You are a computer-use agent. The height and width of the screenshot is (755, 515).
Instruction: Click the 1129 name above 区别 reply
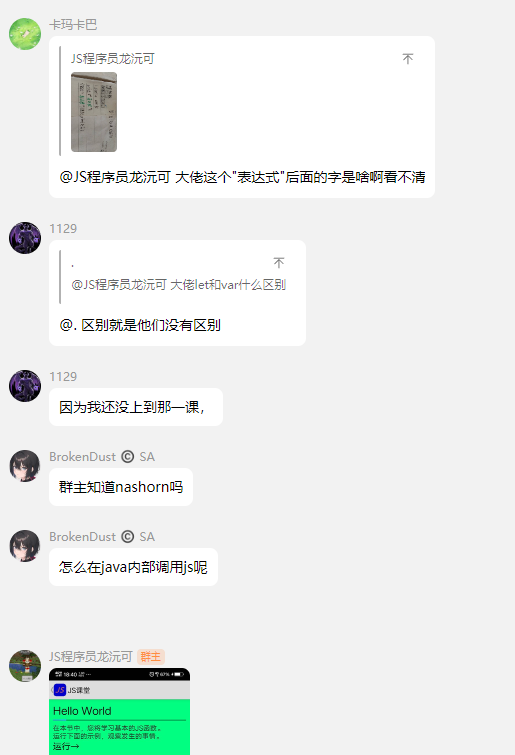click(63, 228)
